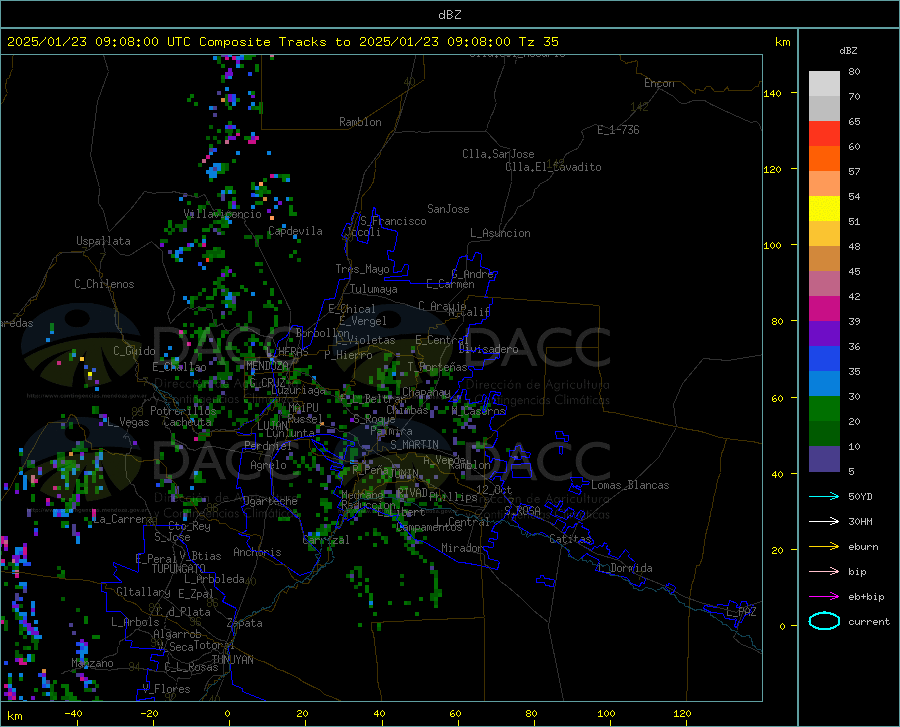Click the Capdevila map label
The height and width of the screenshot is (727, 900).
295,231
